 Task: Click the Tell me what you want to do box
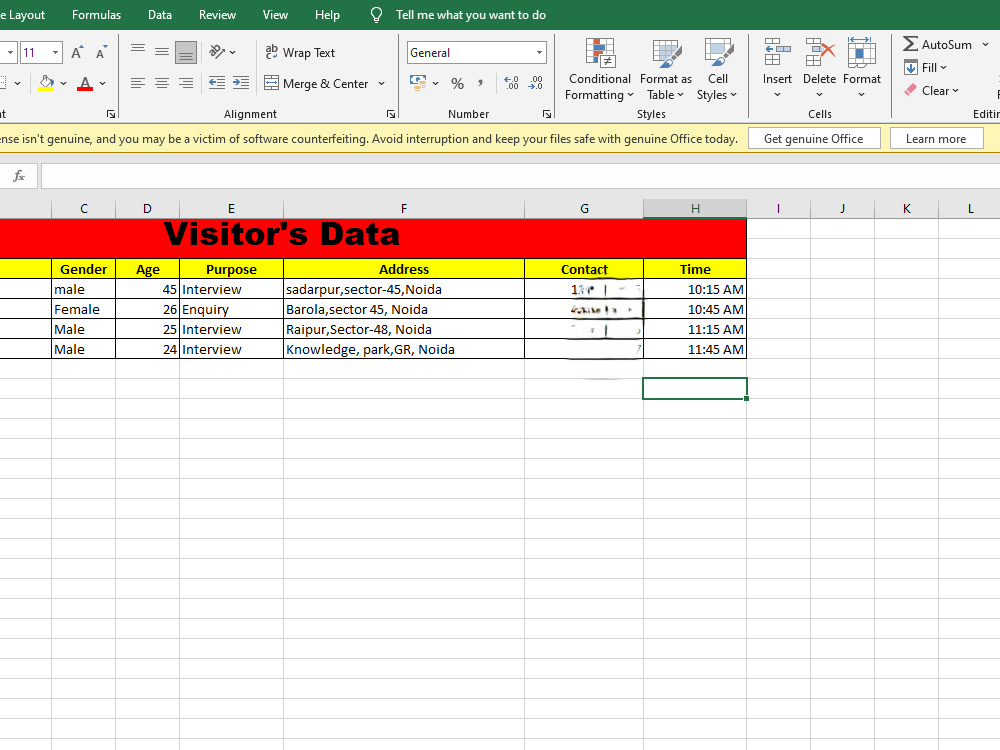click(471, 15)
